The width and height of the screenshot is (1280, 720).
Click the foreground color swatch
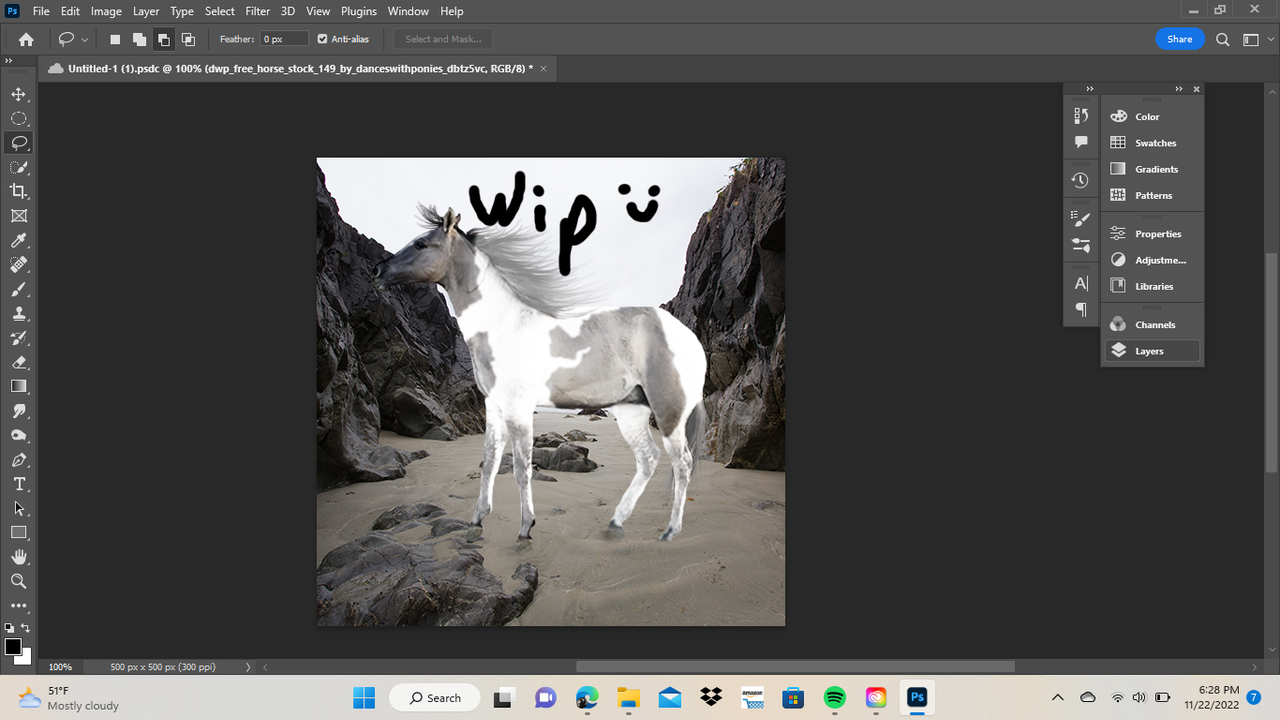click(x=13, y=647)
